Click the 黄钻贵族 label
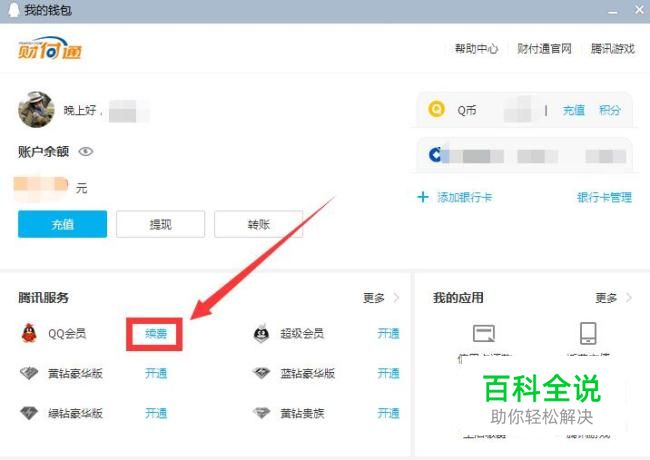 302,413
